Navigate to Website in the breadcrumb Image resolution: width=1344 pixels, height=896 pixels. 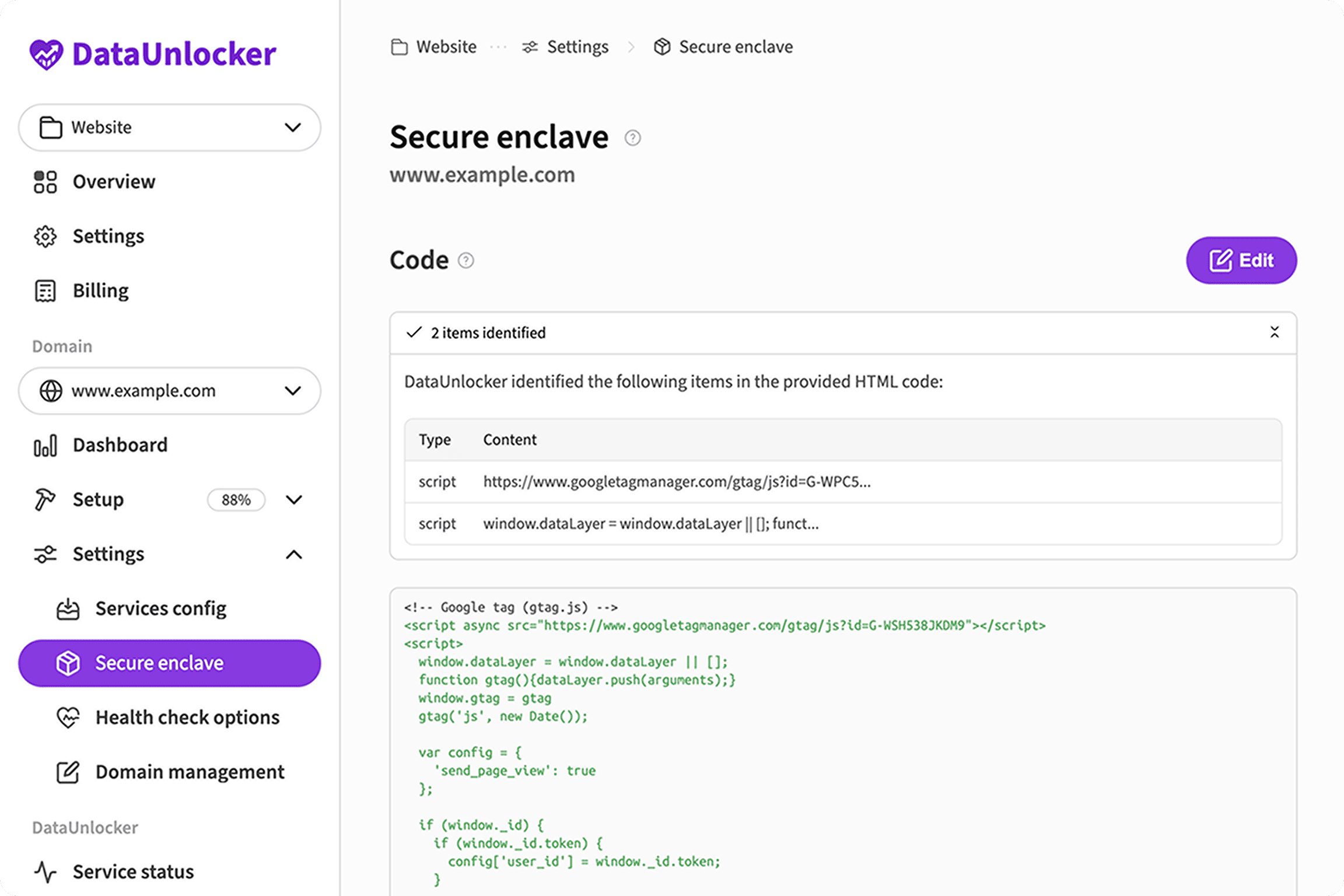point(446,47)
